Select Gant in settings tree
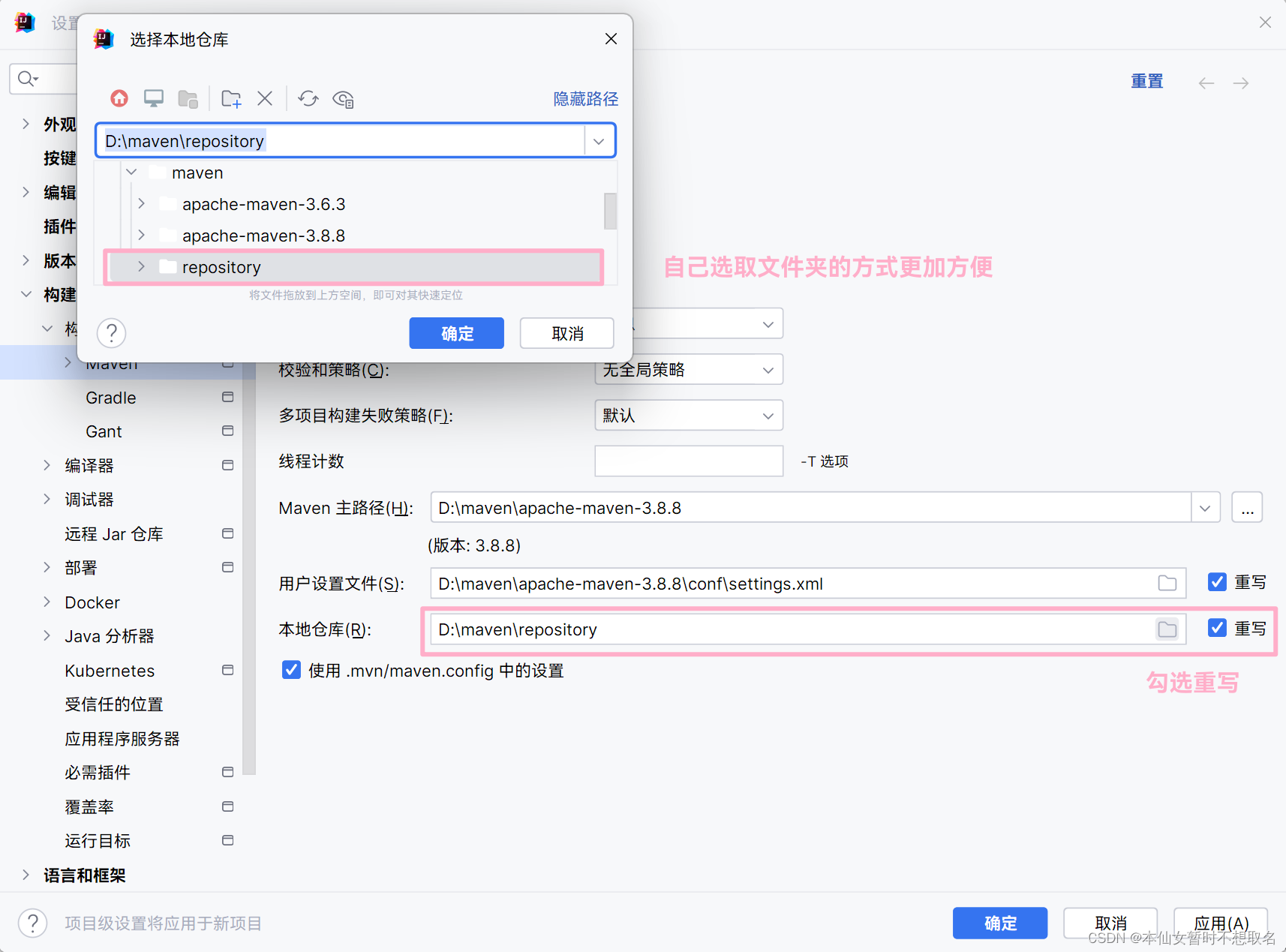 tap(104, 431)
